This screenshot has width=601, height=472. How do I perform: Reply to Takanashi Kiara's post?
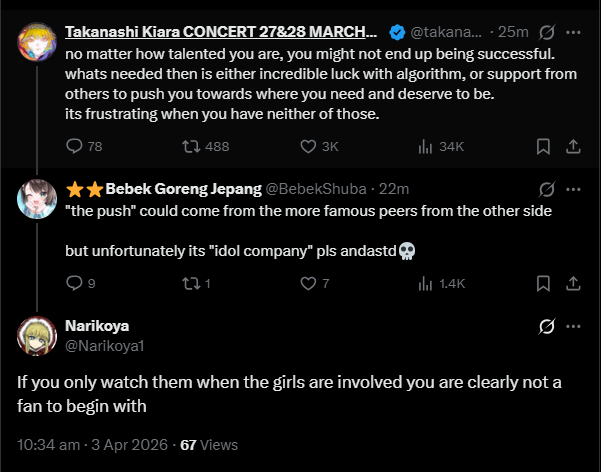[x=74, y=147]
